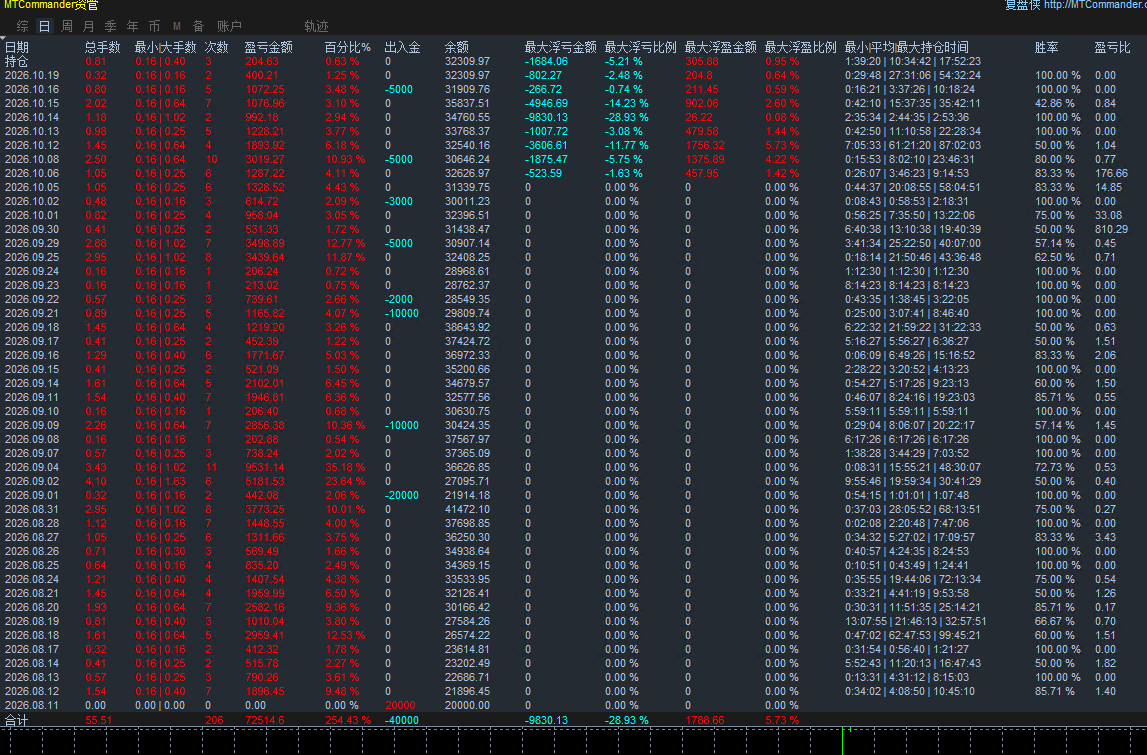Open the 周 weekly tab

67,26
